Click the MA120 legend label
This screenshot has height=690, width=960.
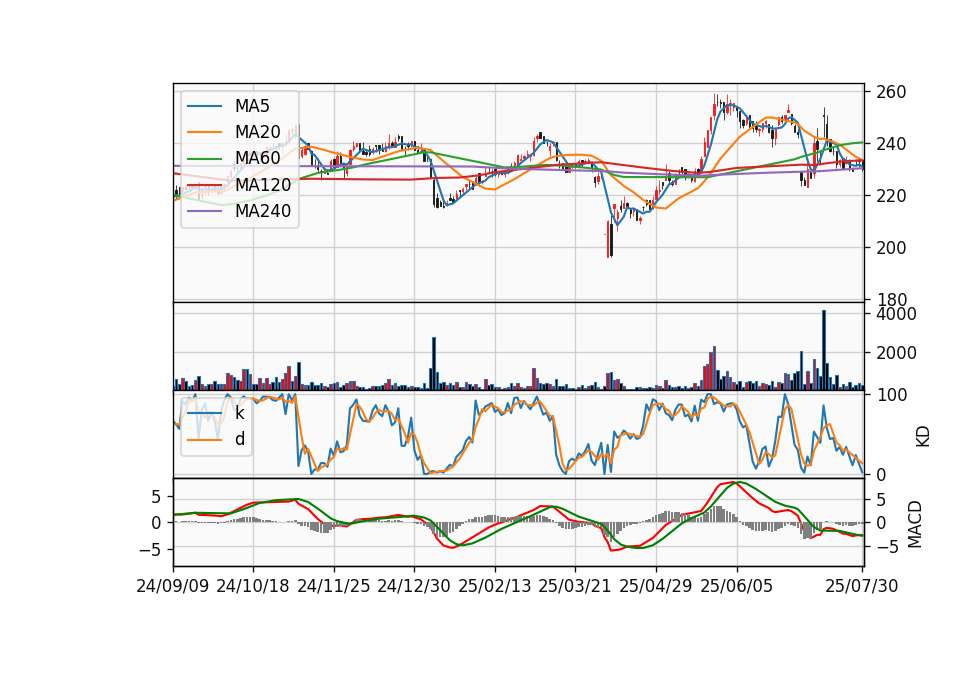[263, 184]
